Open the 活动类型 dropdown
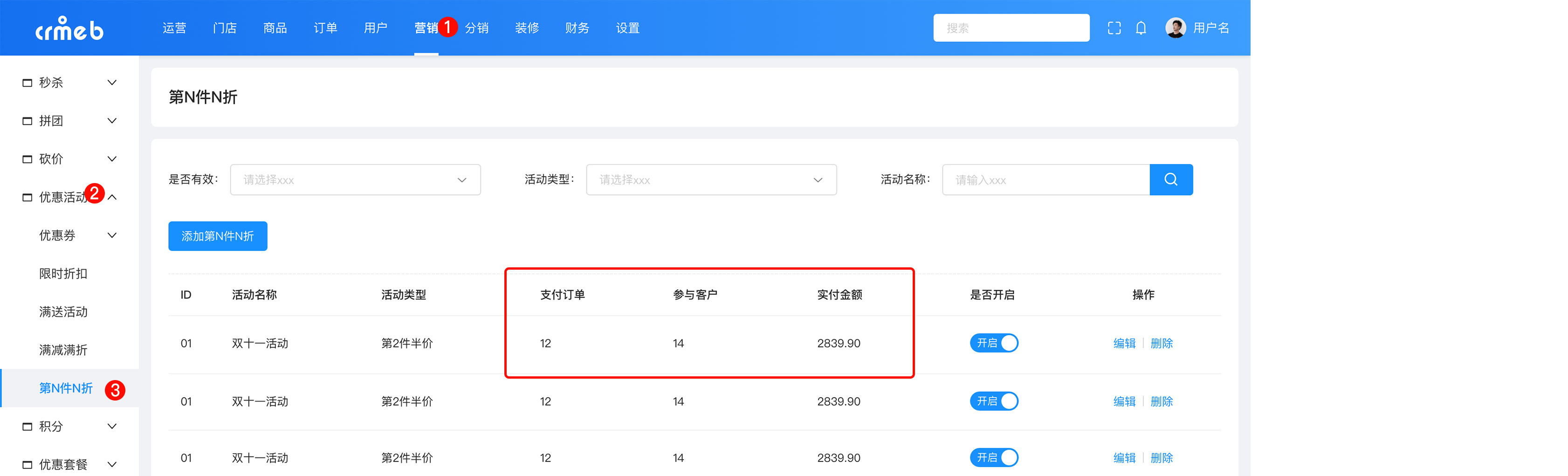 click(x=711, y=179)
